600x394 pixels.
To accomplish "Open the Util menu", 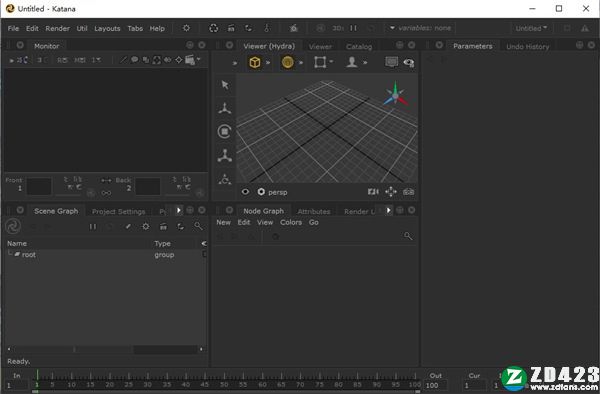I will pos(82,28).
